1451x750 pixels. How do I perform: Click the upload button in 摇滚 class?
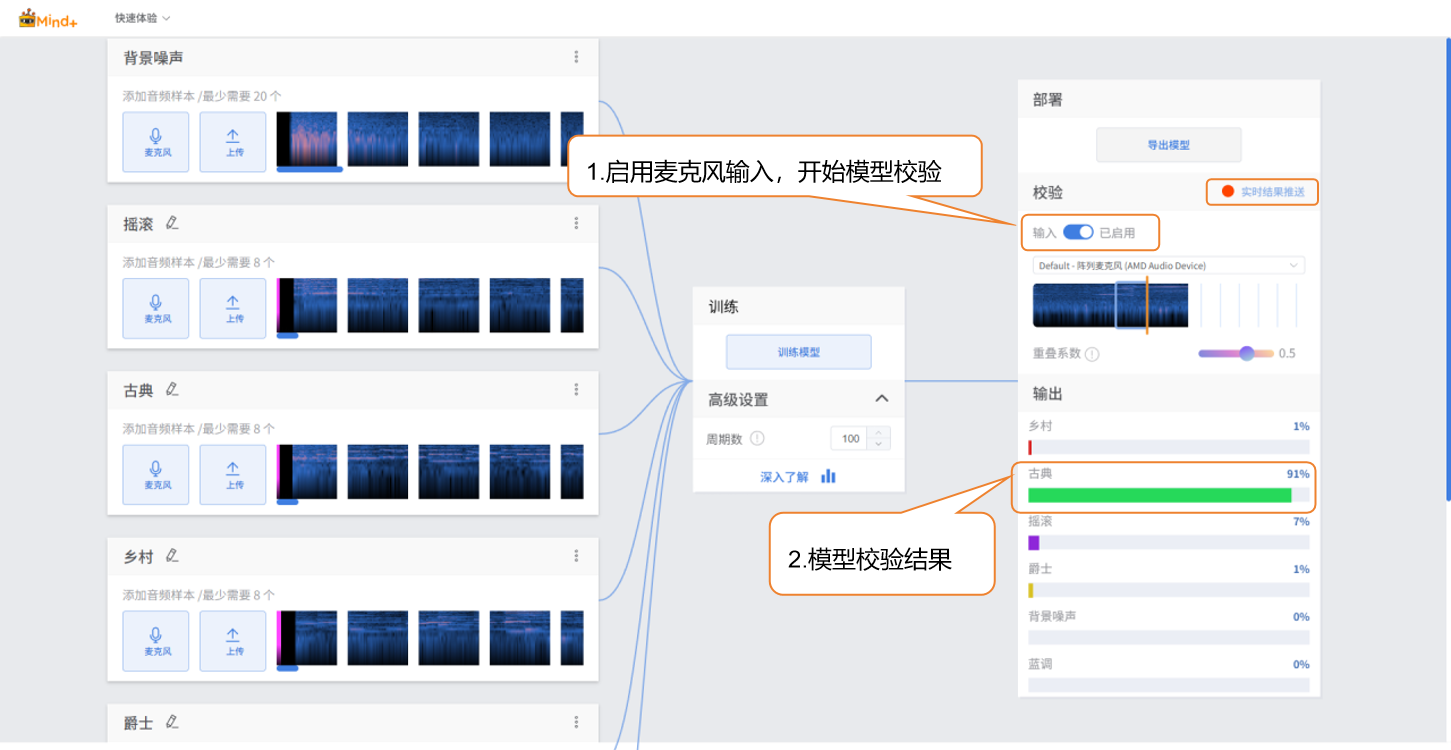[233, 308]
